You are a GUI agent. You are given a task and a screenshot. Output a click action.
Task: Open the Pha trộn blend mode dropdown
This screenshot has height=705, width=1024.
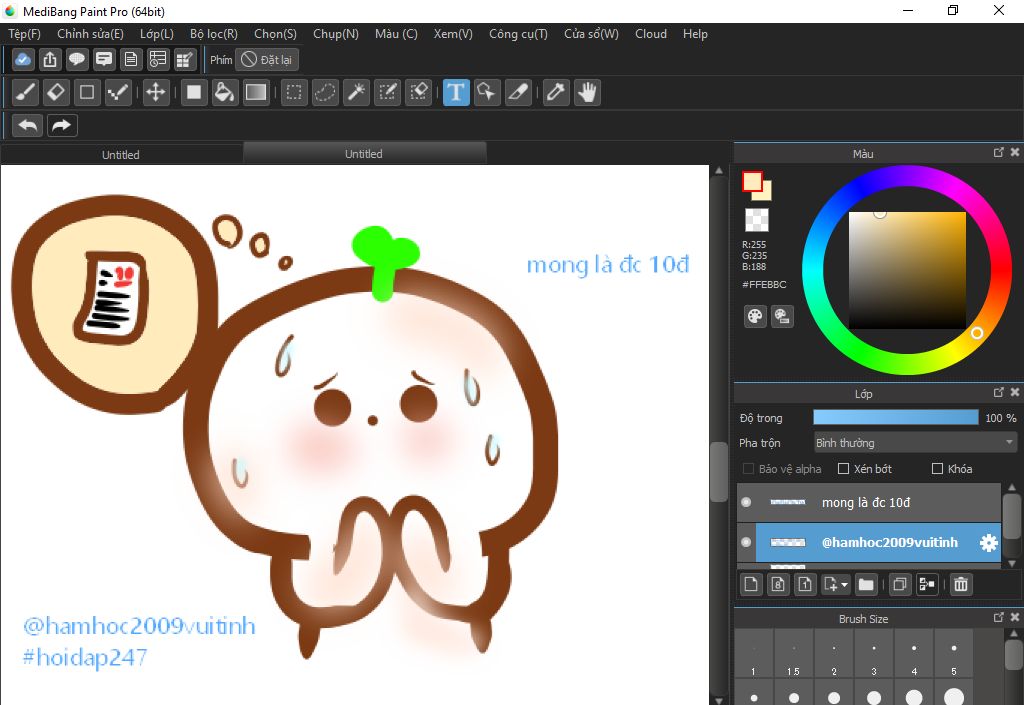pos(914,442)
